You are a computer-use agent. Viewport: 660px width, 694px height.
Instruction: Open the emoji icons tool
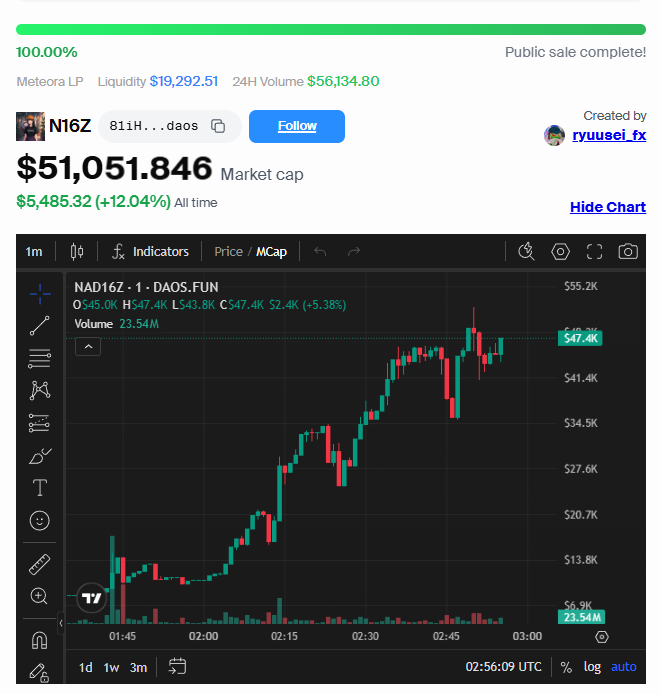click(x=40, y=520)
